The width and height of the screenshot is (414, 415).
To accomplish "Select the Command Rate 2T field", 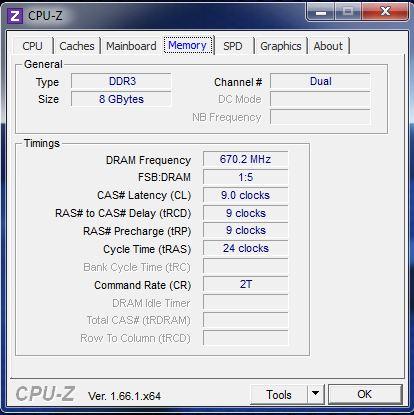I will point(246,284).
